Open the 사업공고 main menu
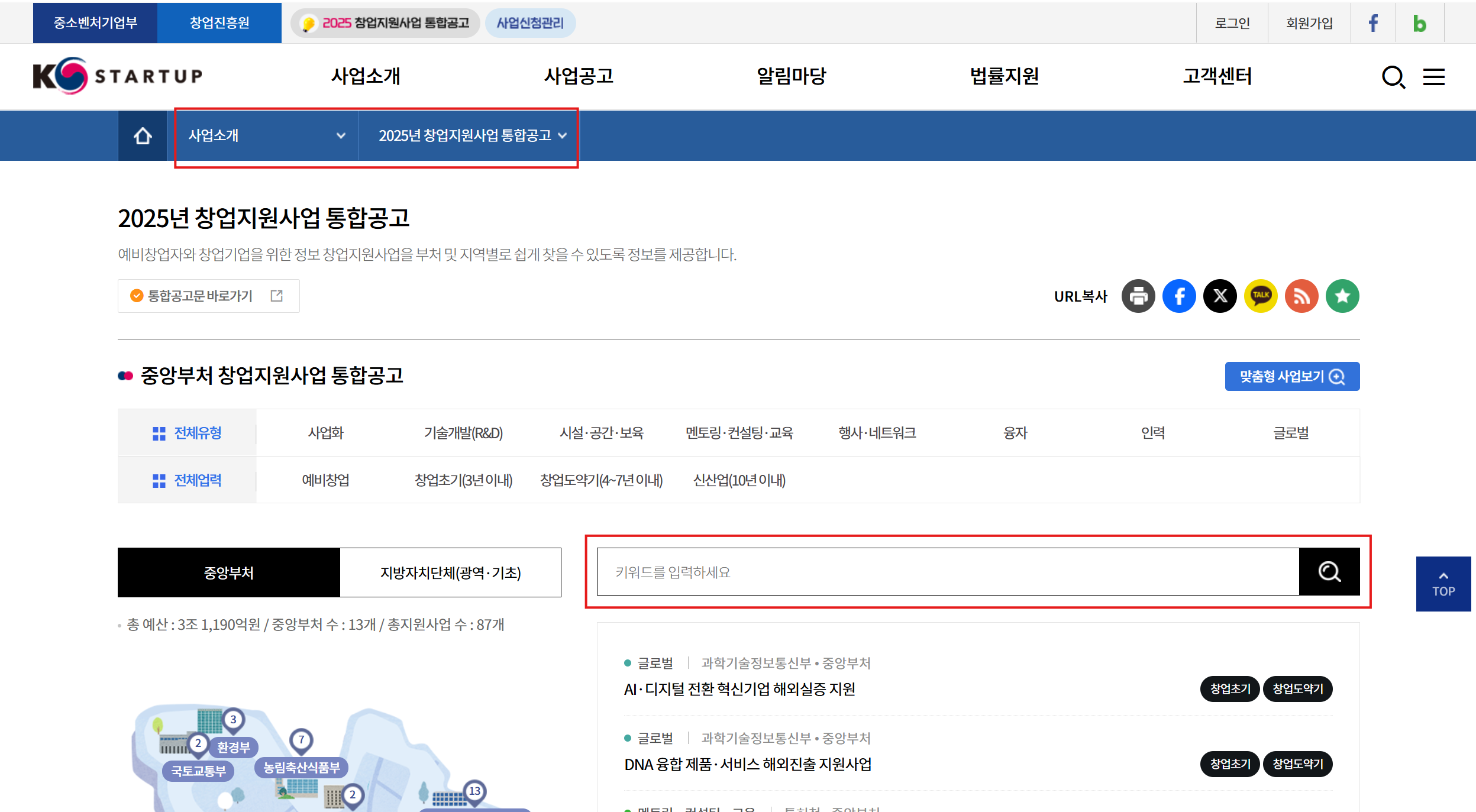Image resolution: width=1476 pixels, height=812 pixels. pos(579,76)
